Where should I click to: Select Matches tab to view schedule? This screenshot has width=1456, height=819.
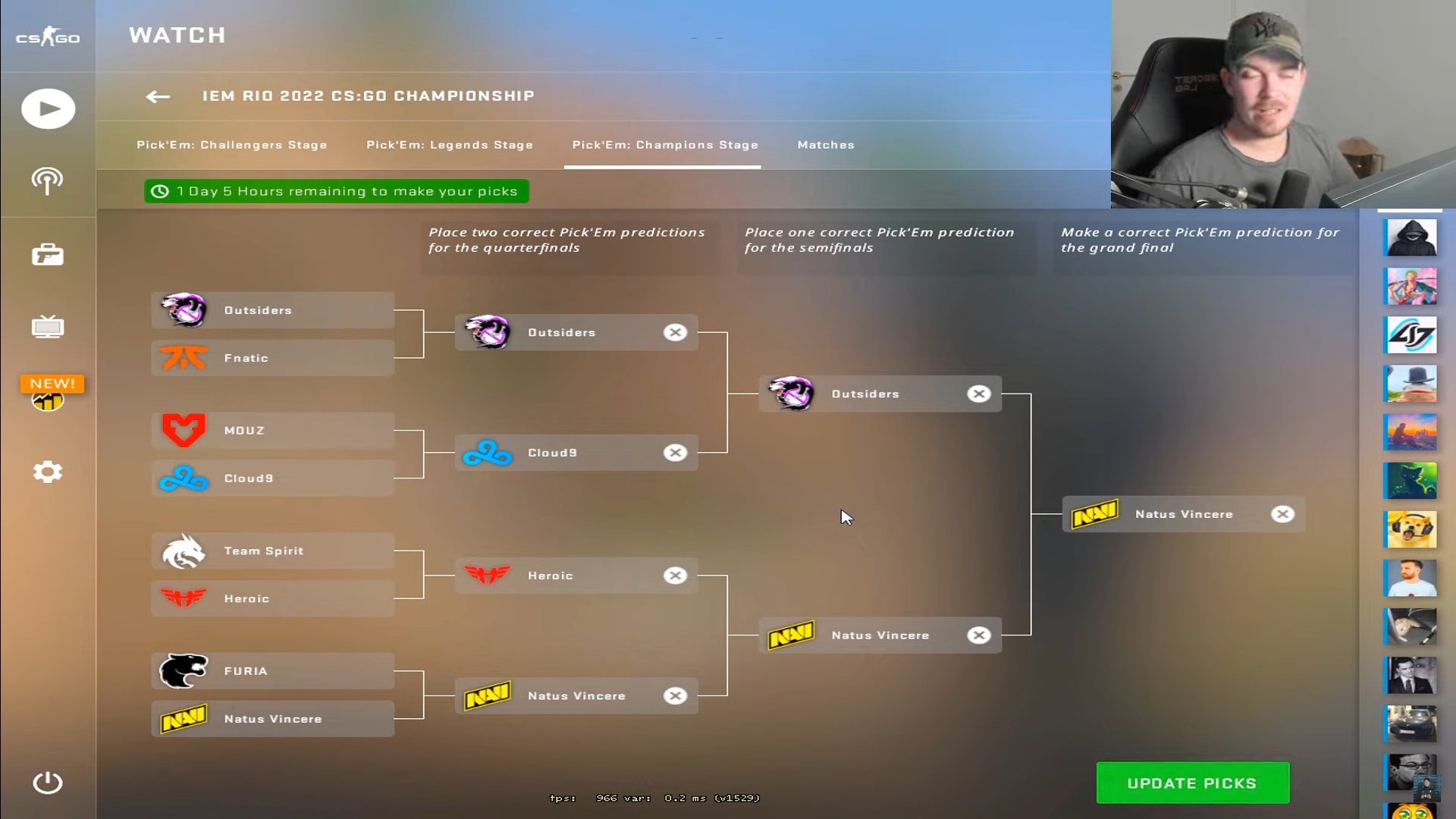[826, 144]
